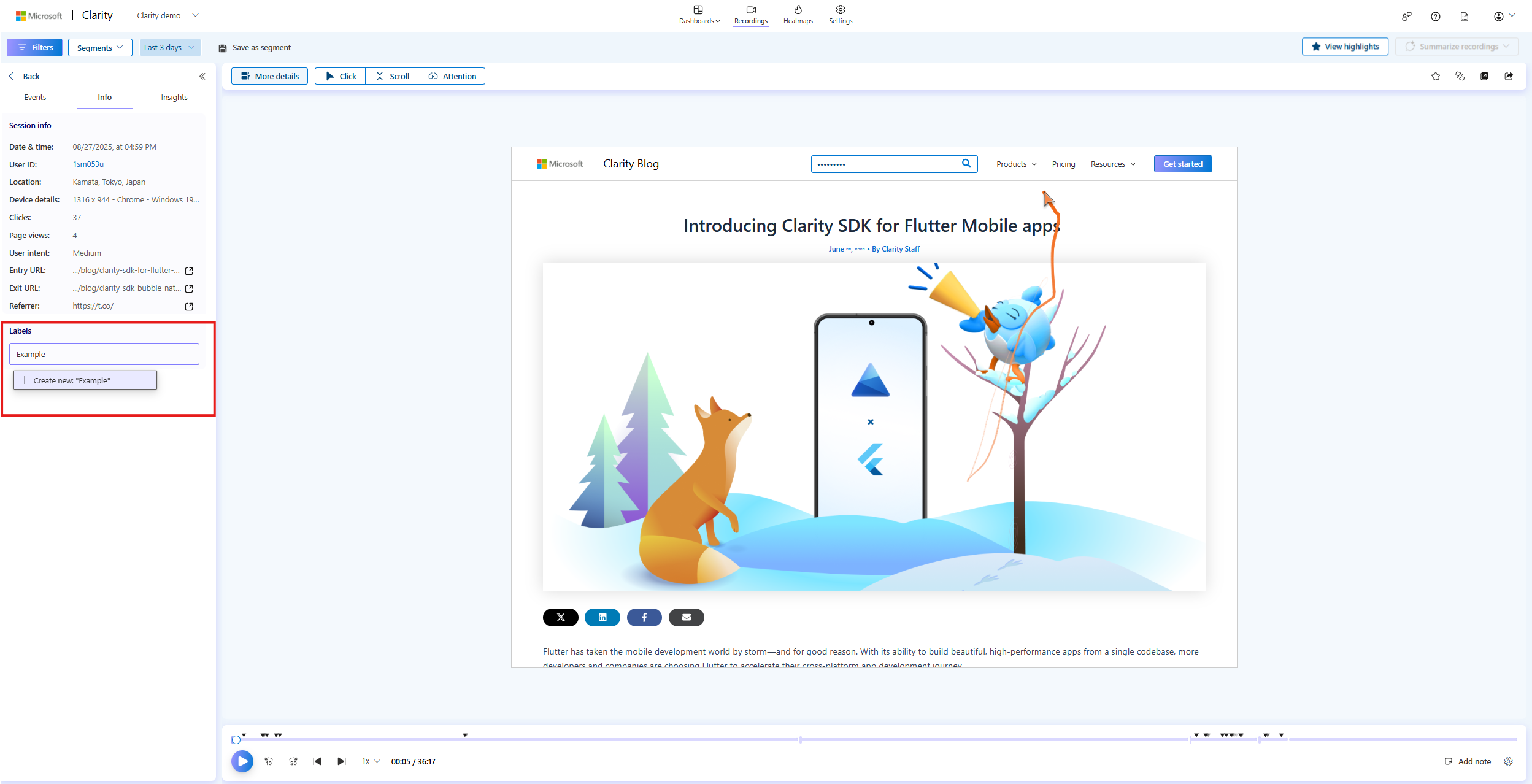The image size is (1532, 784).
Task: Save current filters as segment
Action: click(x=255, y=47)
